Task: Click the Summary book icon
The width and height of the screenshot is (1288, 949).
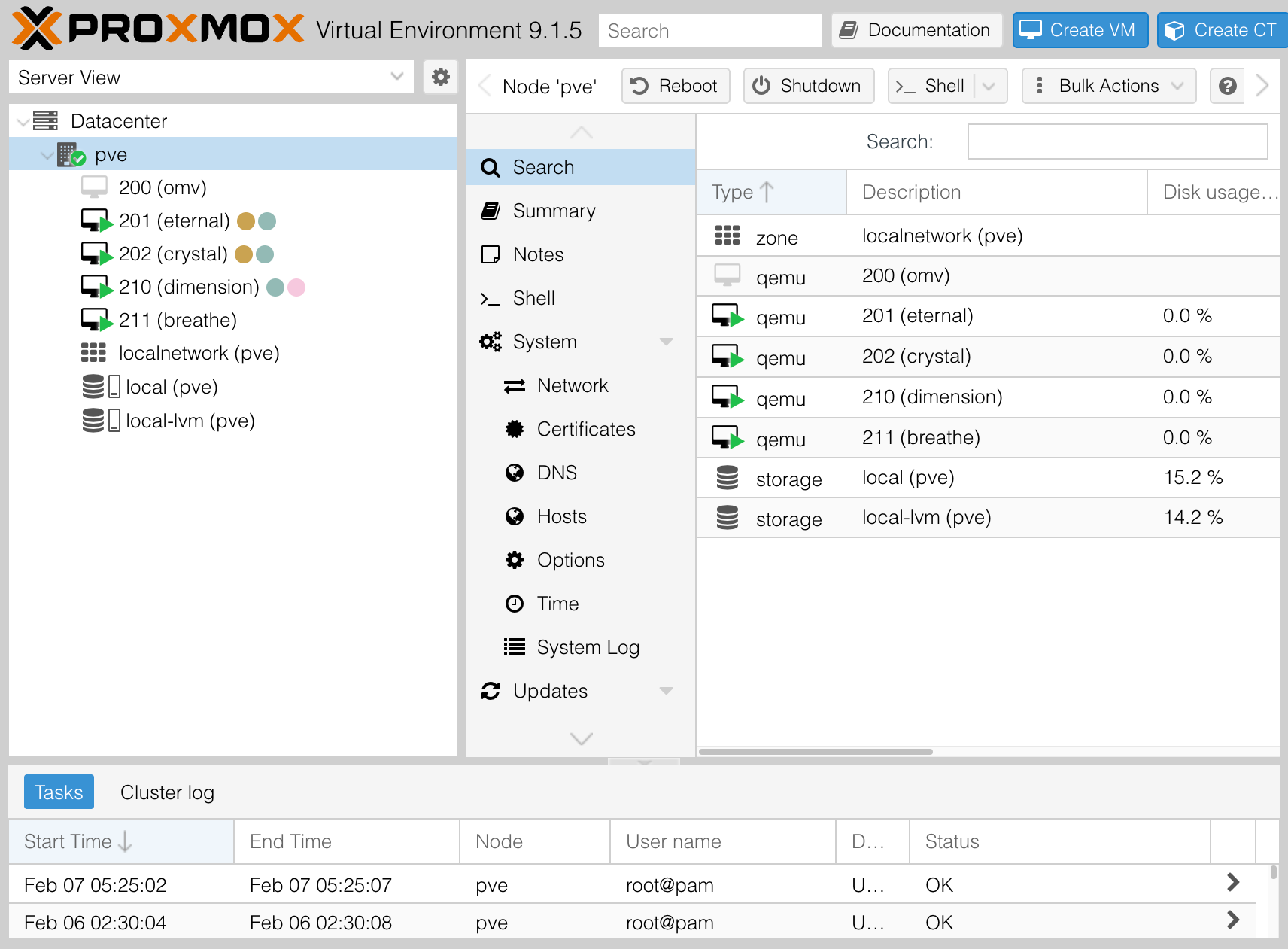Action: pos(491,211)
